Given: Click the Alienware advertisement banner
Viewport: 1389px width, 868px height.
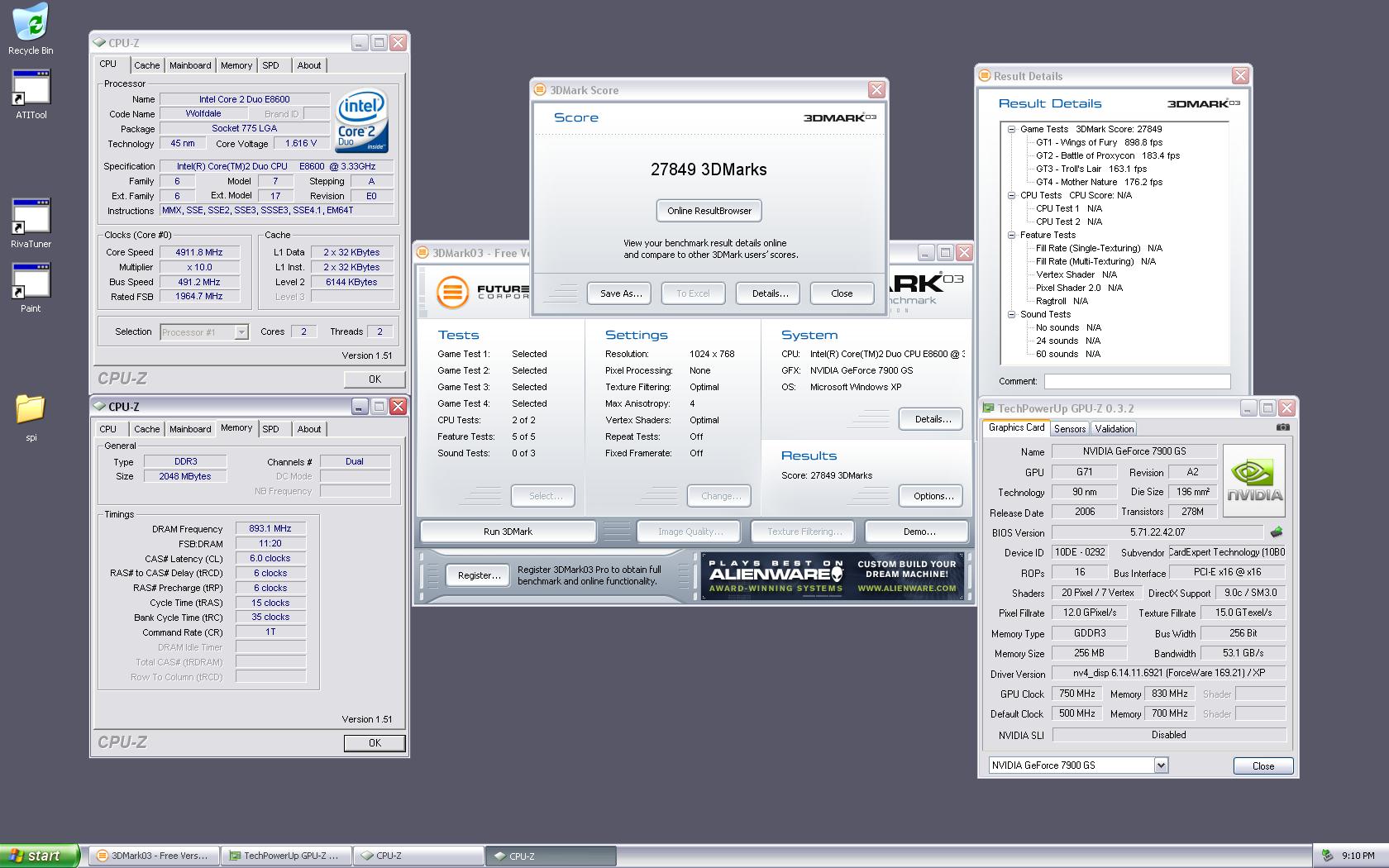Looking at the screenshot, I should (x=833, y=575).
